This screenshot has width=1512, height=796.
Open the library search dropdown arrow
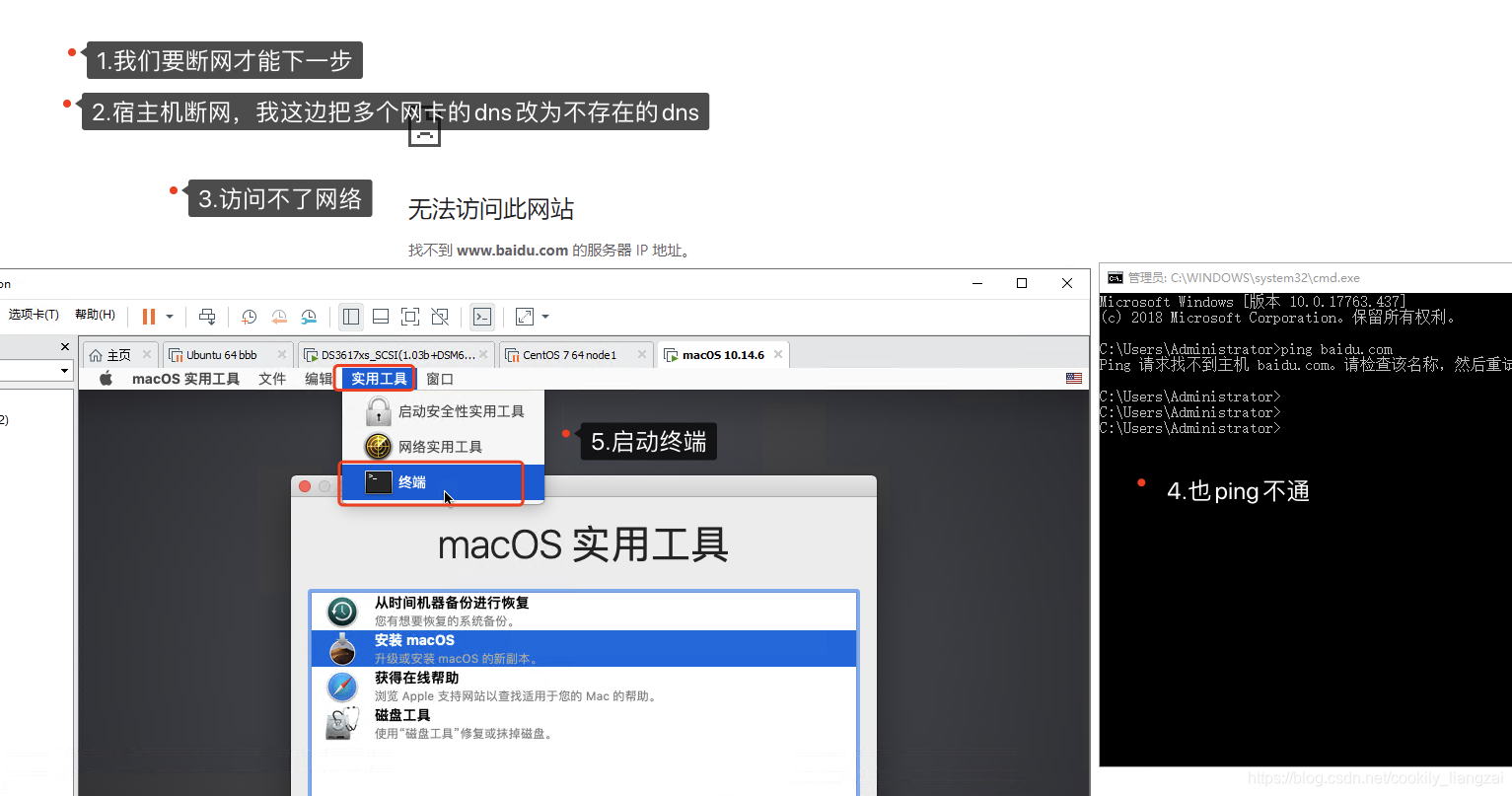(65, 371)
